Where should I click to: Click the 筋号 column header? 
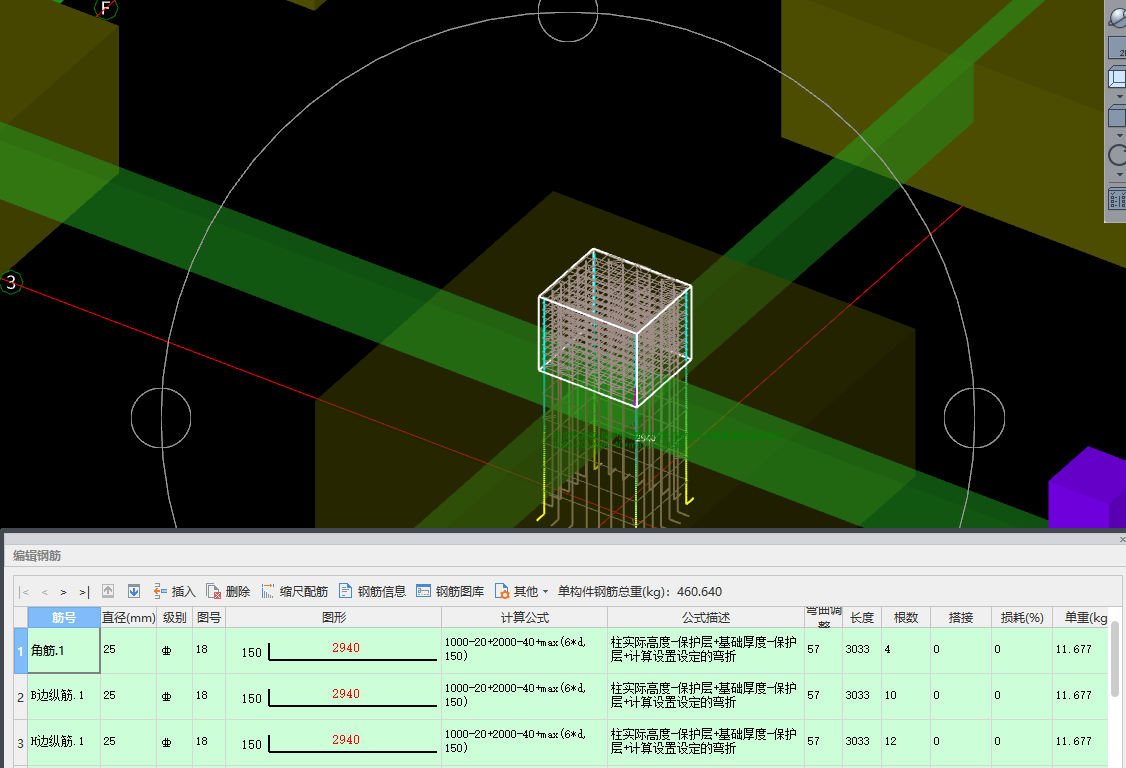click(64, 617)
